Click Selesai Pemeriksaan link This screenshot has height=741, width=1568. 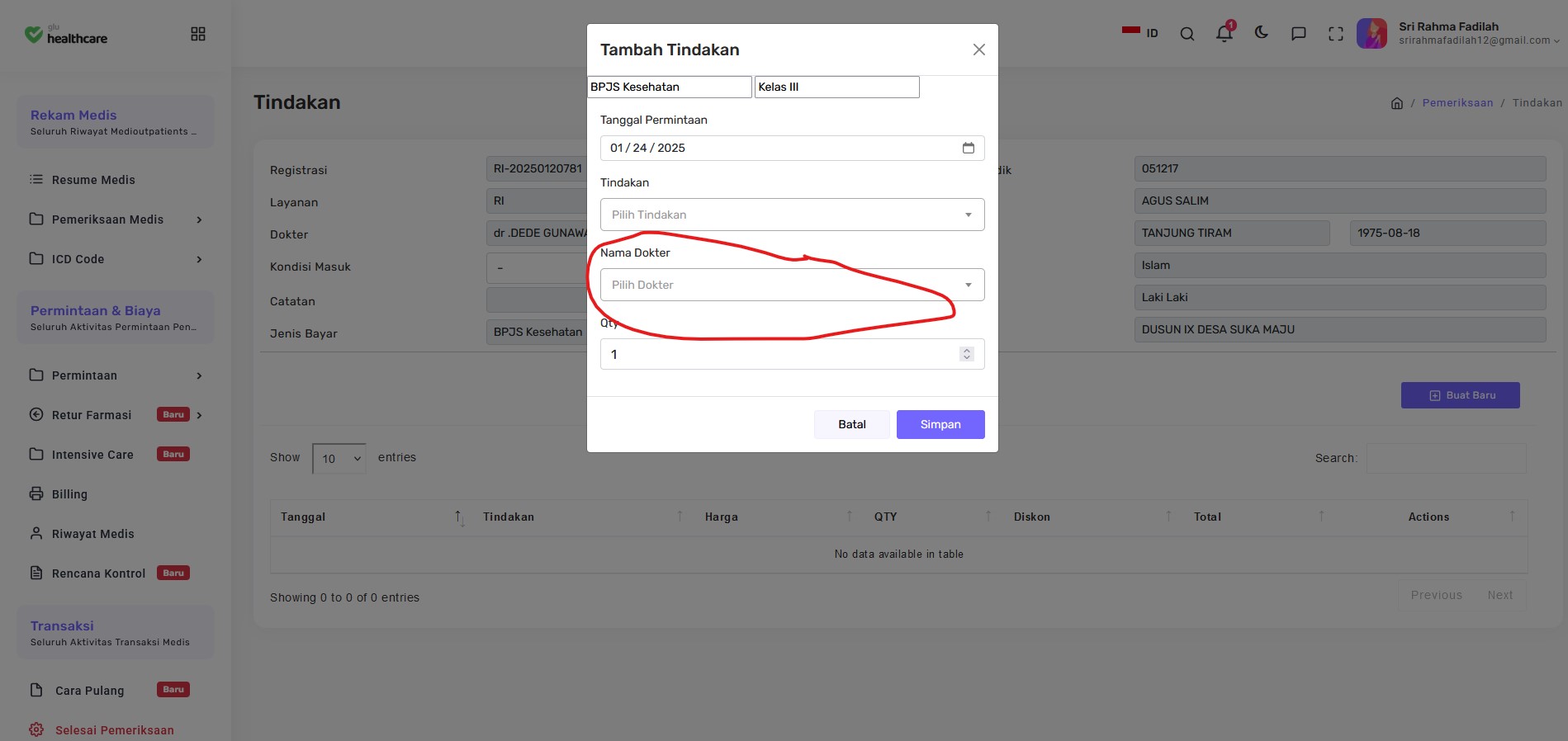click(114, 730)
